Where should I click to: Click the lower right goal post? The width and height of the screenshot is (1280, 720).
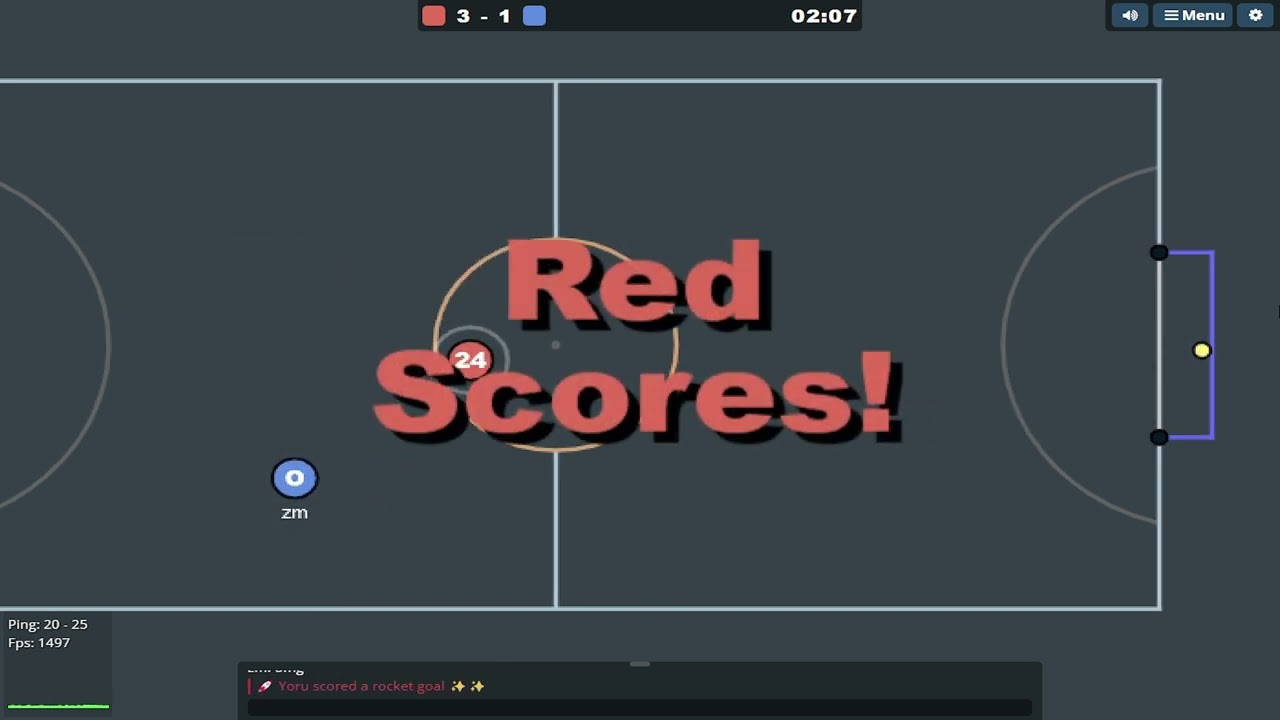coord(1159,437)
